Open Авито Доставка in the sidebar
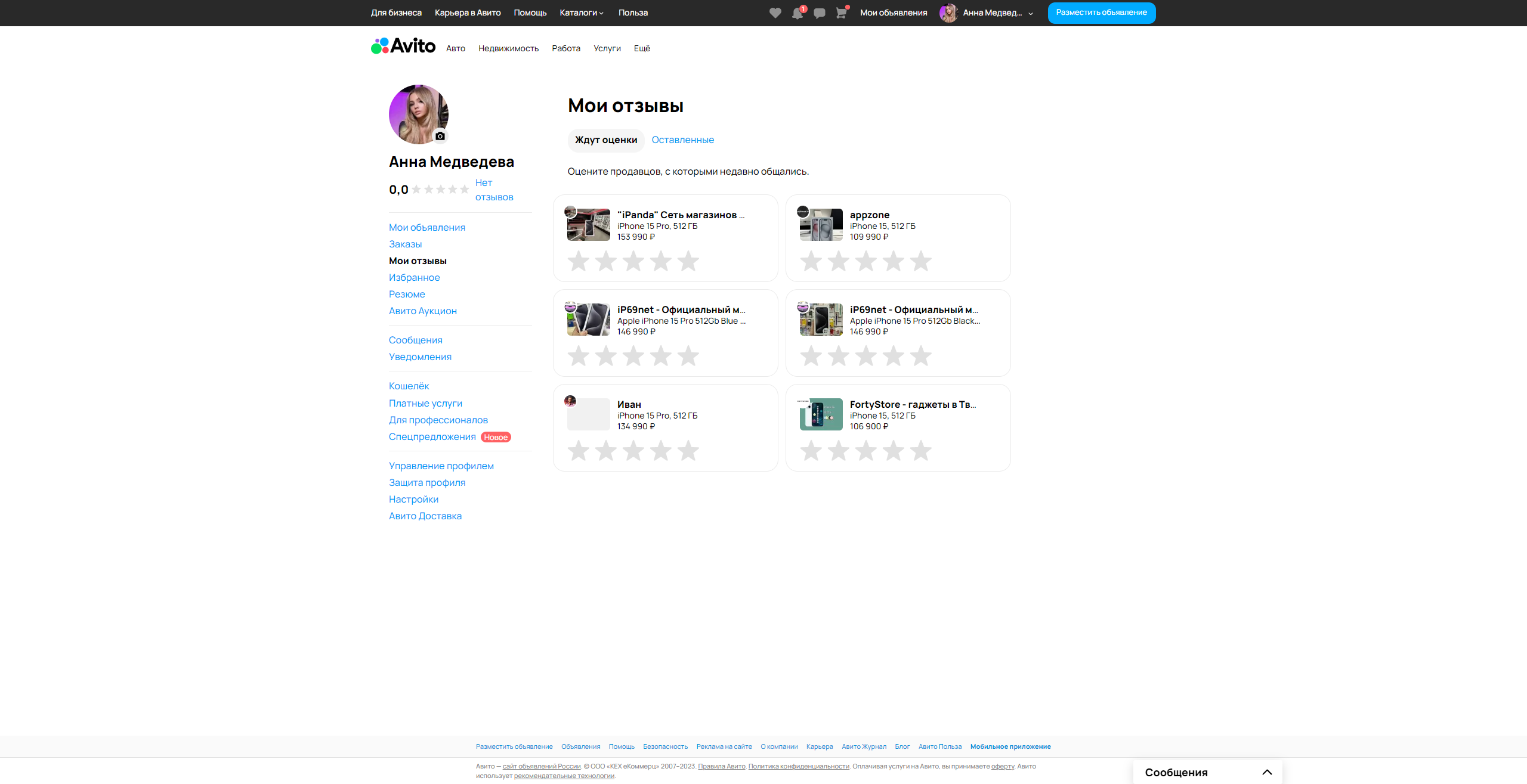Image resolution: width=1527 pixels, height=784 pixels. click(425, 516)
